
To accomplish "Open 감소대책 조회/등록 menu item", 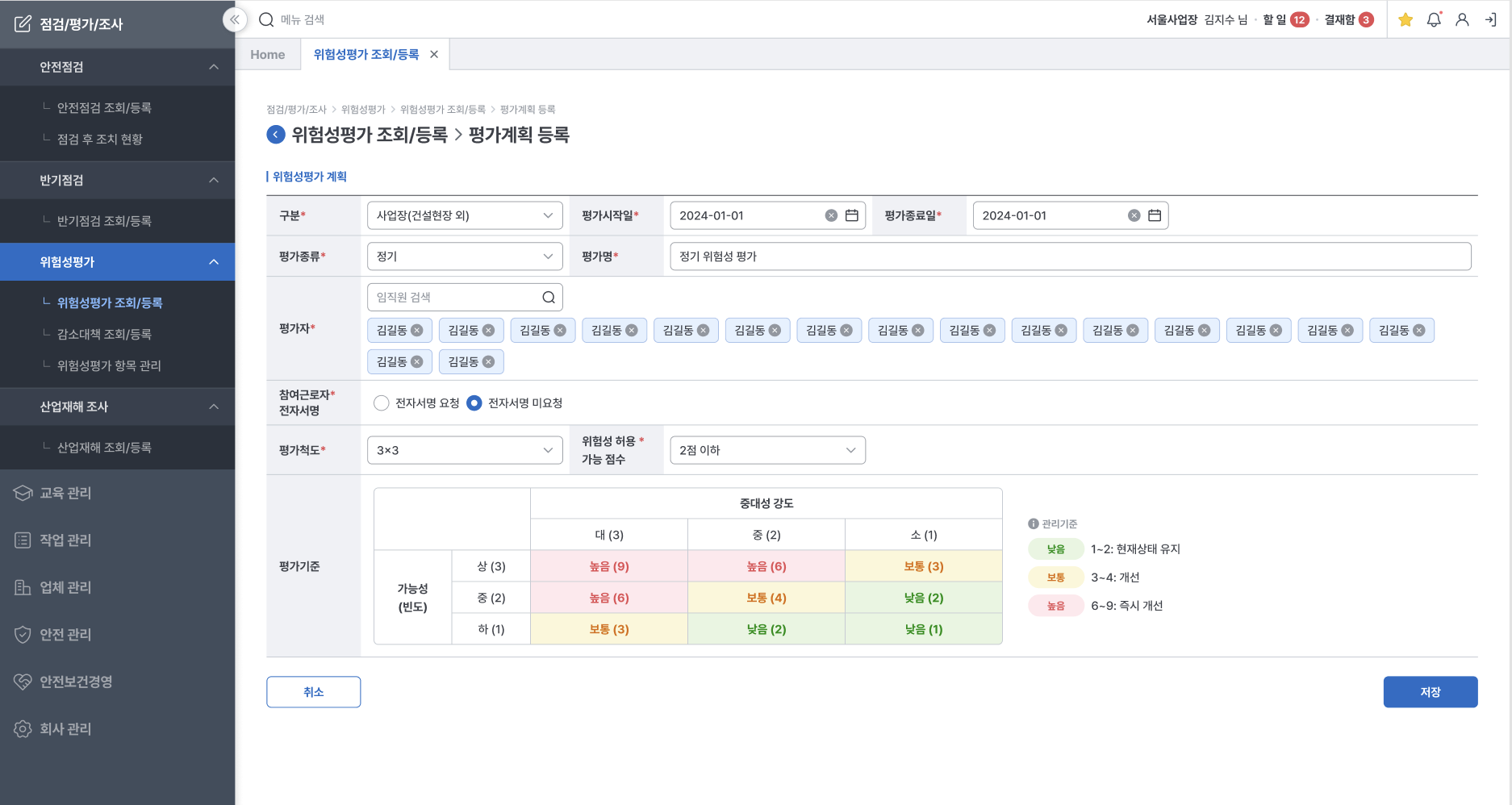I will coord(104,334).
